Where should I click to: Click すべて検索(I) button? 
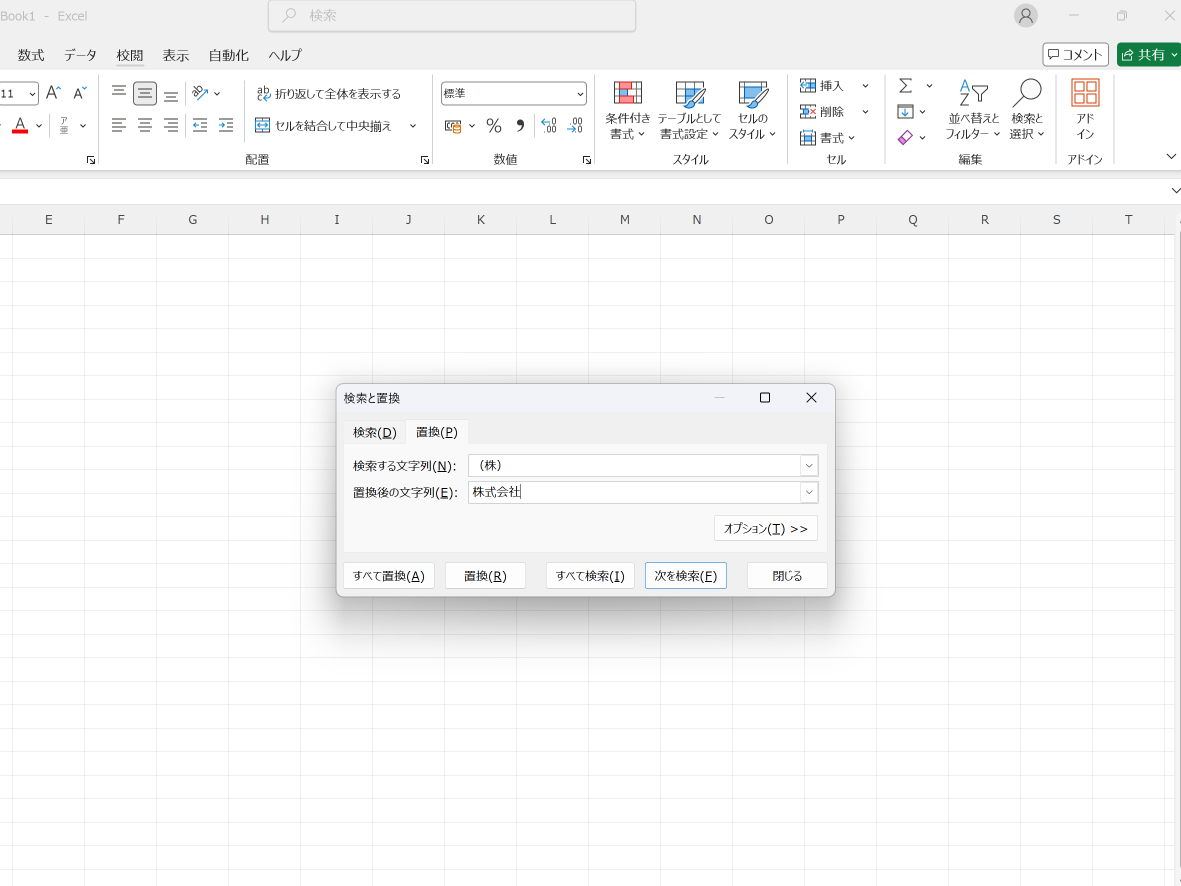pos(590,576)
